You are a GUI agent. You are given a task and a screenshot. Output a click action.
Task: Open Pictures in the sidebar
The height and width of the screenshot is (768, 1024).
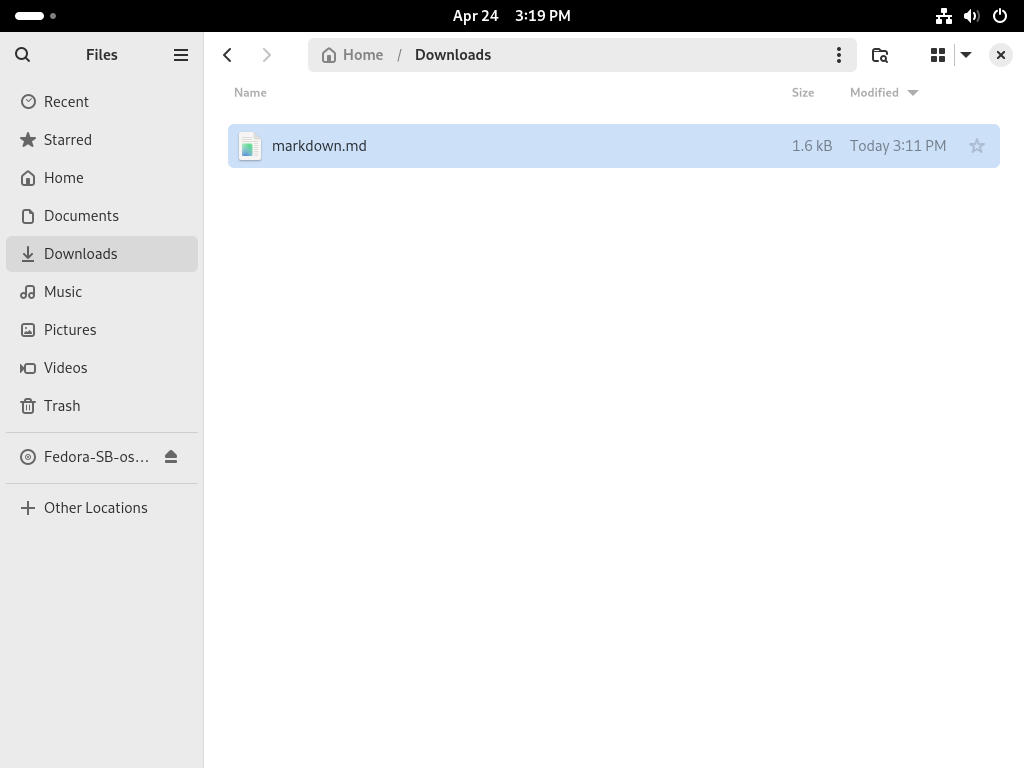pyautogui.click(x=102, y=330)
